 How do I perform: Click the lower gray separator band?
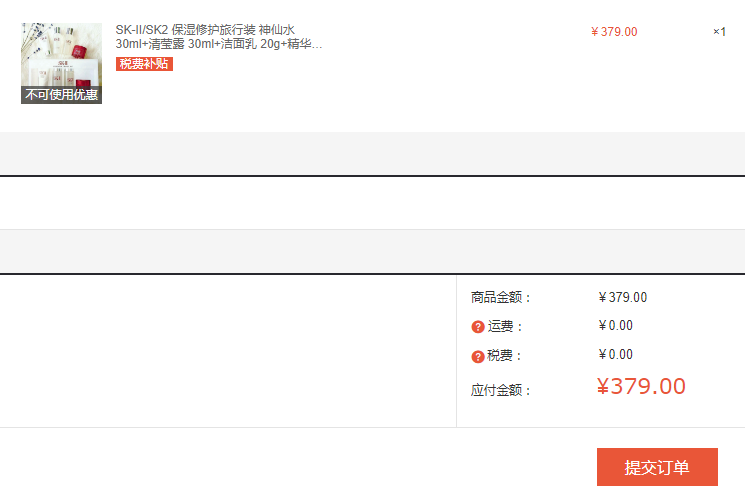372,251
